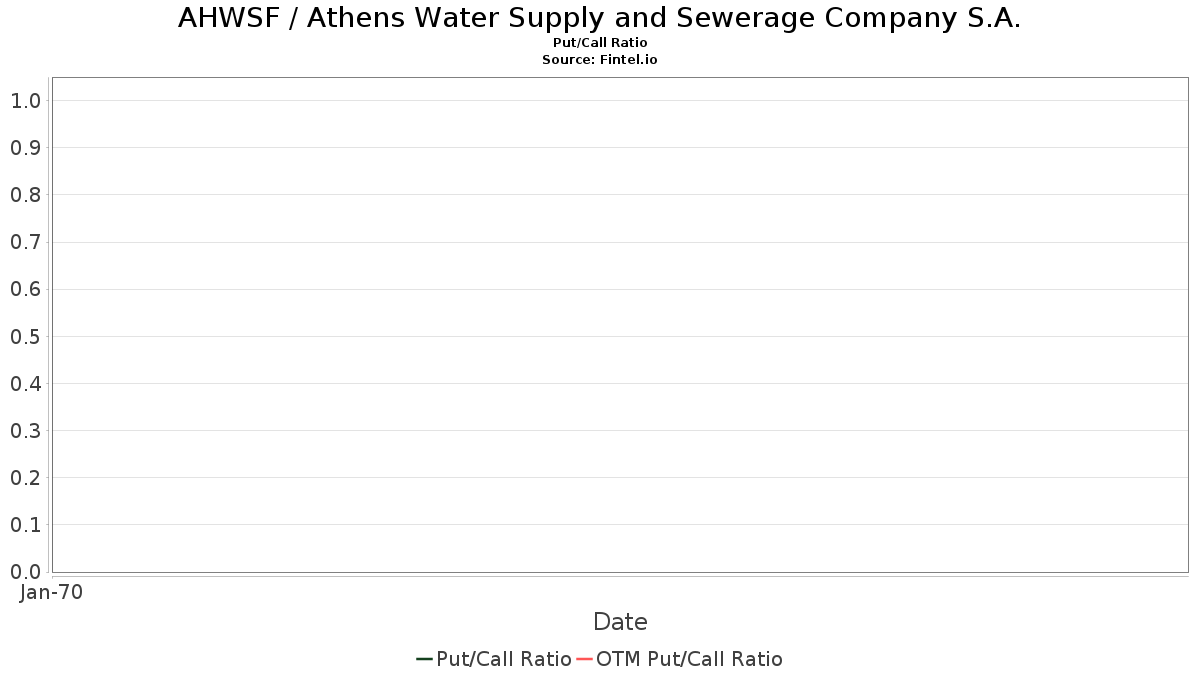Click the 0.8 y-axis tick label

26,195
